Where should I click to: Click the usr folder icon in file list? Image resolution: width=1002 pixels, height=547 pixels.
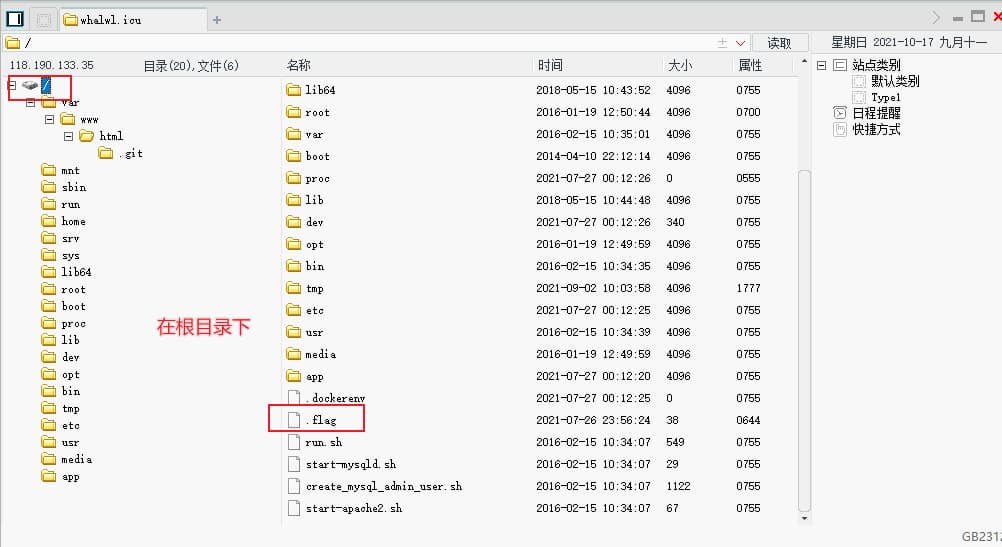(x=293, y=332)
